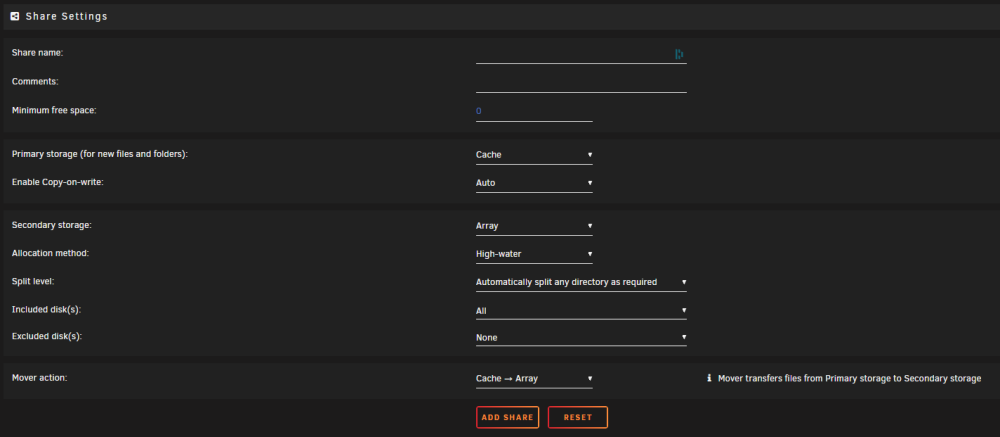Open the Mover action Cache → Array dropdown
1000x437 pixels.
click(534, 379)
